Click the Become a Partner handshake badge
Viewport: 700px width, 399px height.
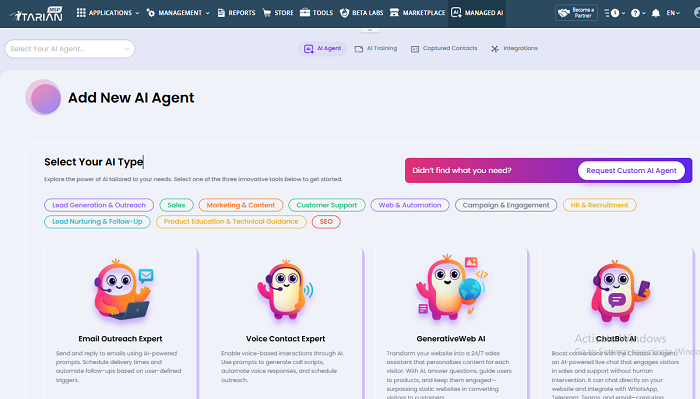click(576, 12)
